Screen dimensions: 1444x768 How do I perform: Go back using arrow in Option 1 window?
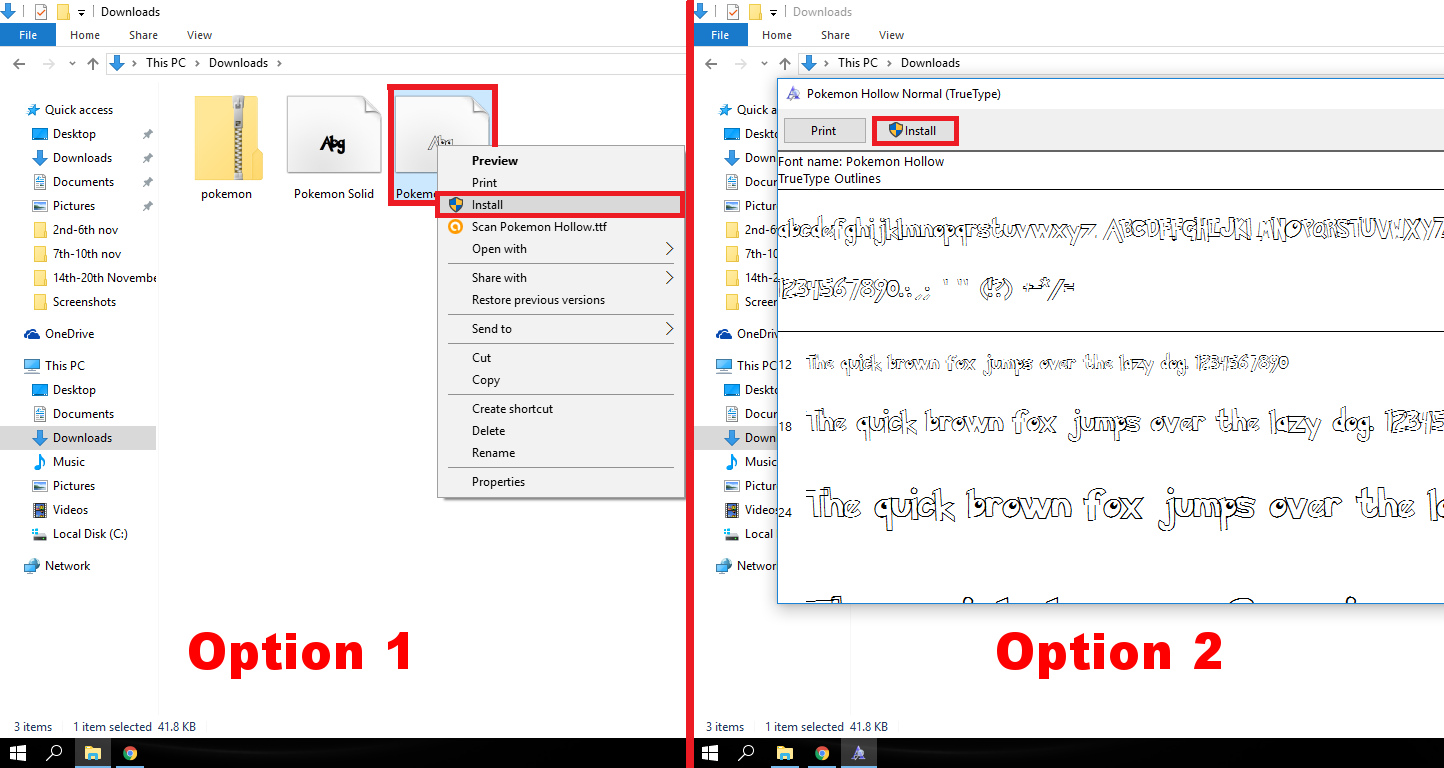pyautogui.click(x=18, y=63)
